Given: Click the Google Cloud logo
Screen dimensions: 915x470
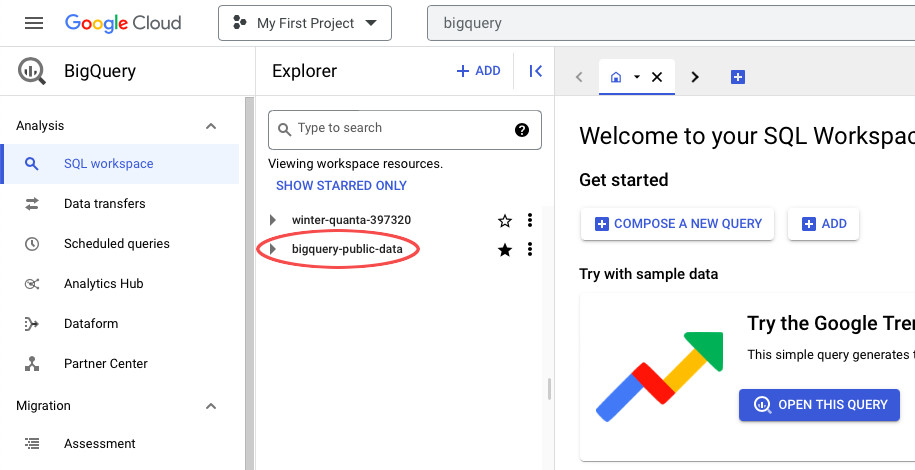Looking at the screenshot, I should (123, 23).
